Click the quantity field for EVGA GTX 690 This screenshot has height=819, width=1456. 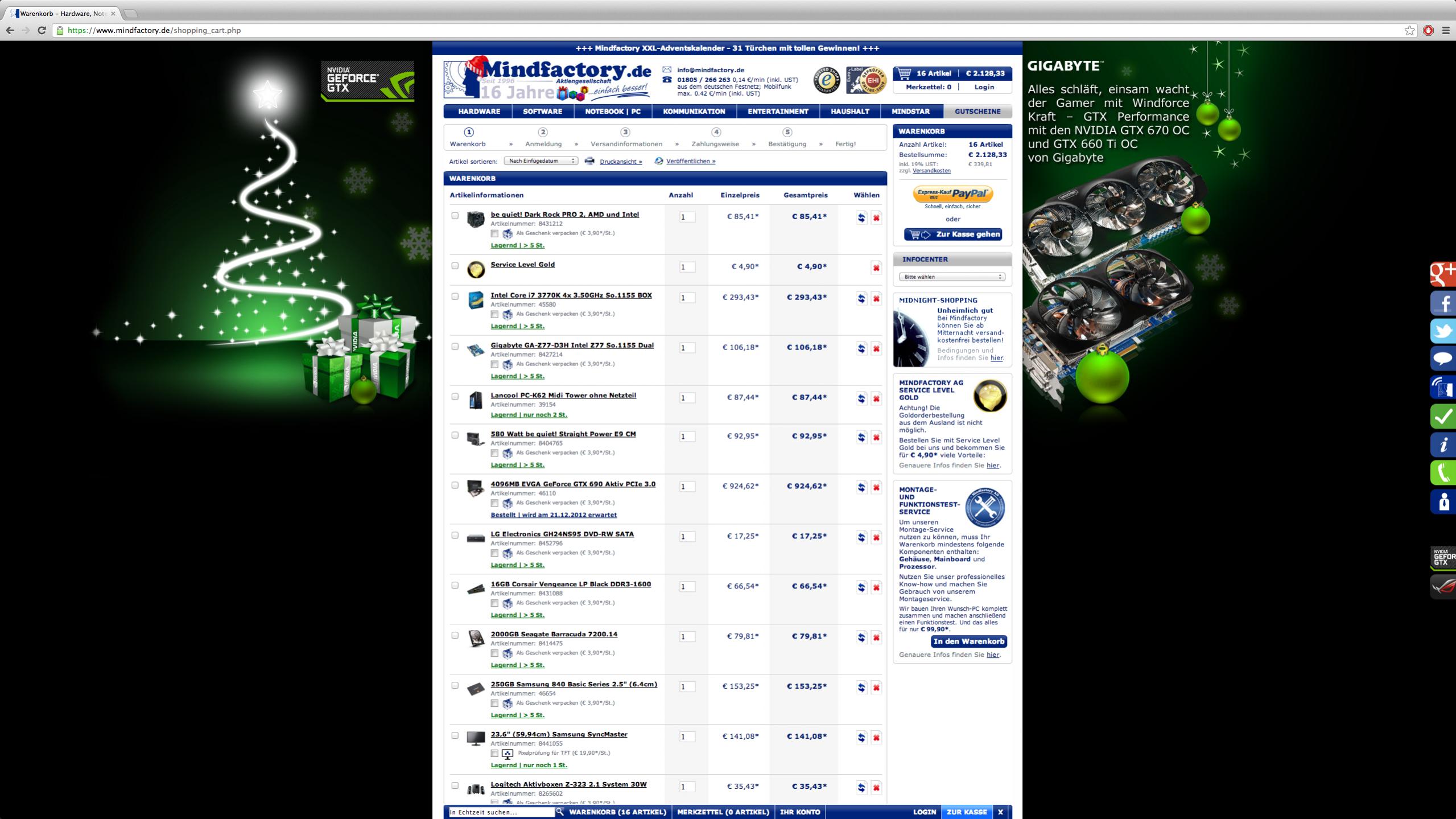687,487
